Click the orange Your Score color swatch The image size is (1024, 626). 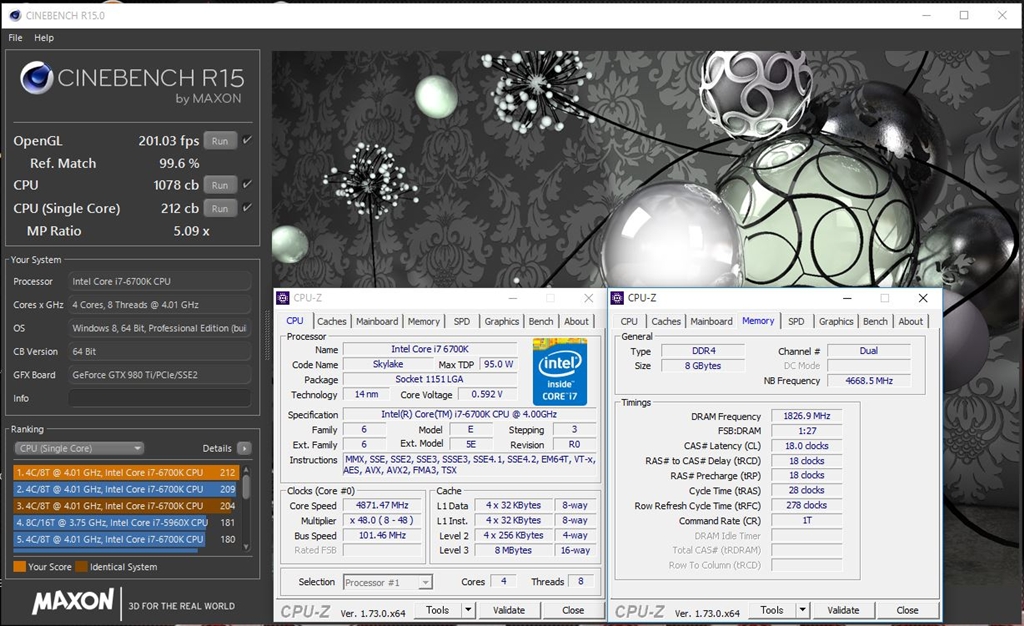19,567
